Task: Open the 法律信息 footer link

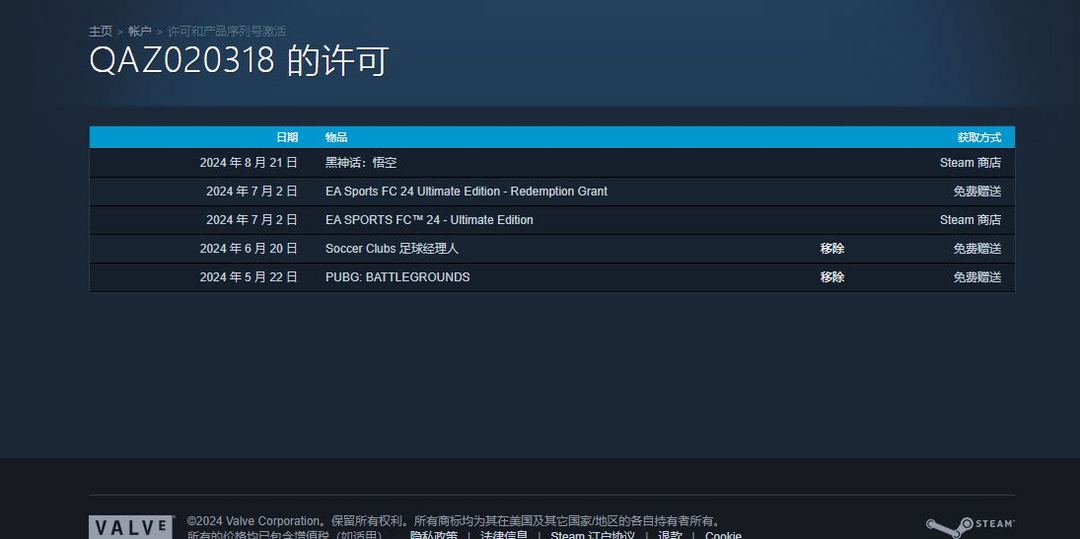Action: click(504, 535)
